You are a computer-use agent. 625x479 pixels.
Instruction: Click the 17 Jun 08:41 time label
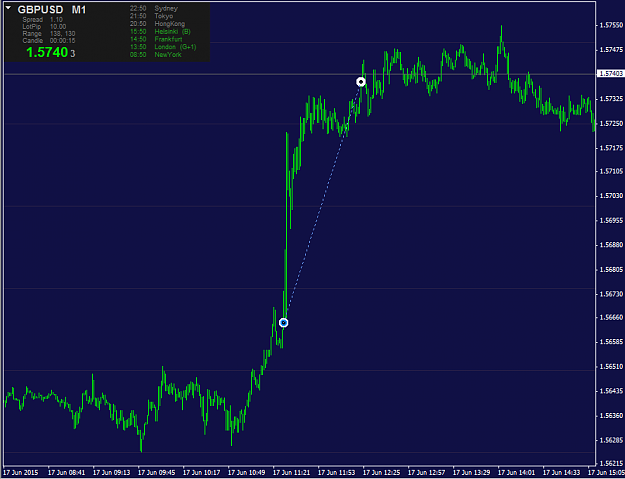tap(67, 473)
